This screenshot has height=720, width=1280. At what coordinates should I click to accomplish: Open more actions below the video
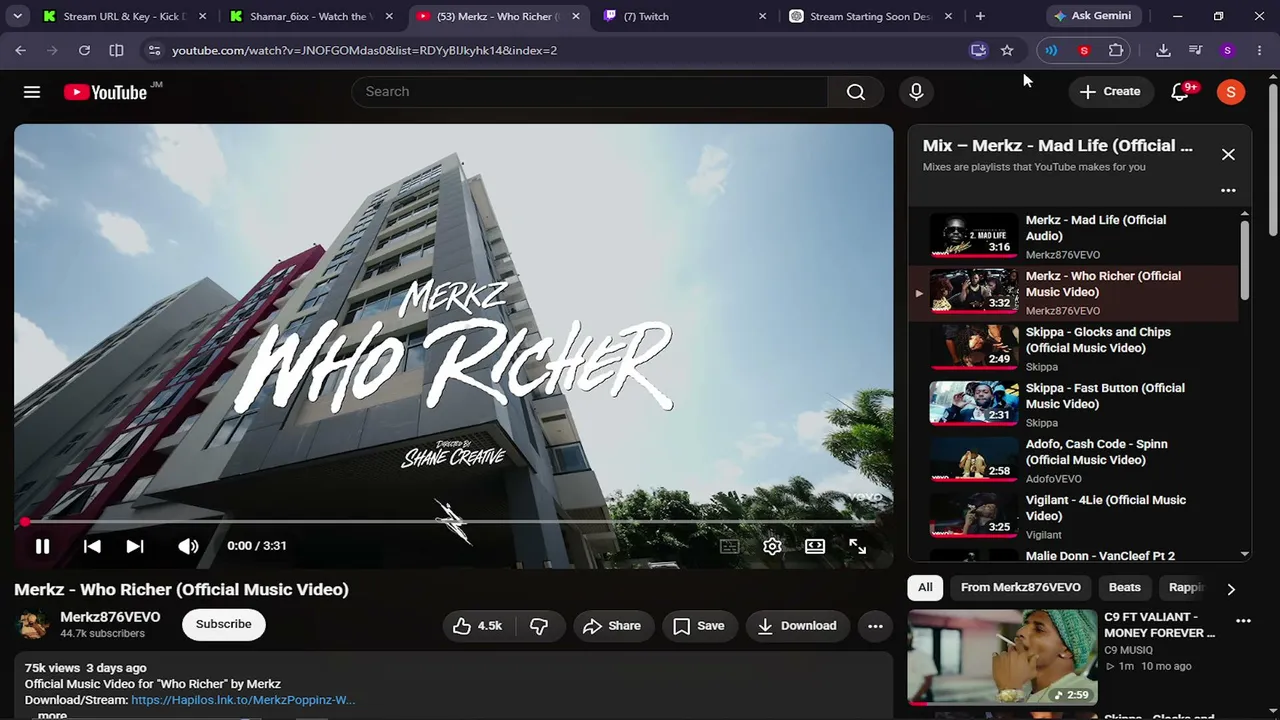pyautogui.click(x=875, y=626)
